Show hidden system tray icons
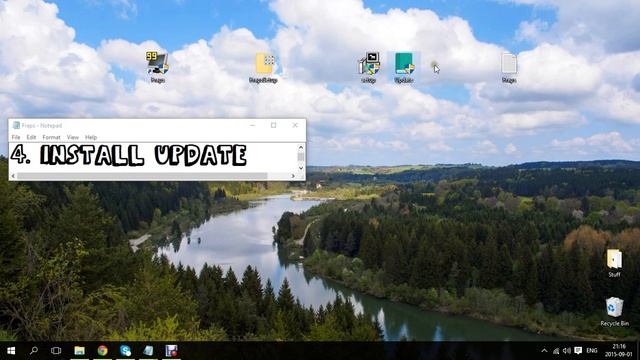The image size is (640, 360). tap(544, 351)
